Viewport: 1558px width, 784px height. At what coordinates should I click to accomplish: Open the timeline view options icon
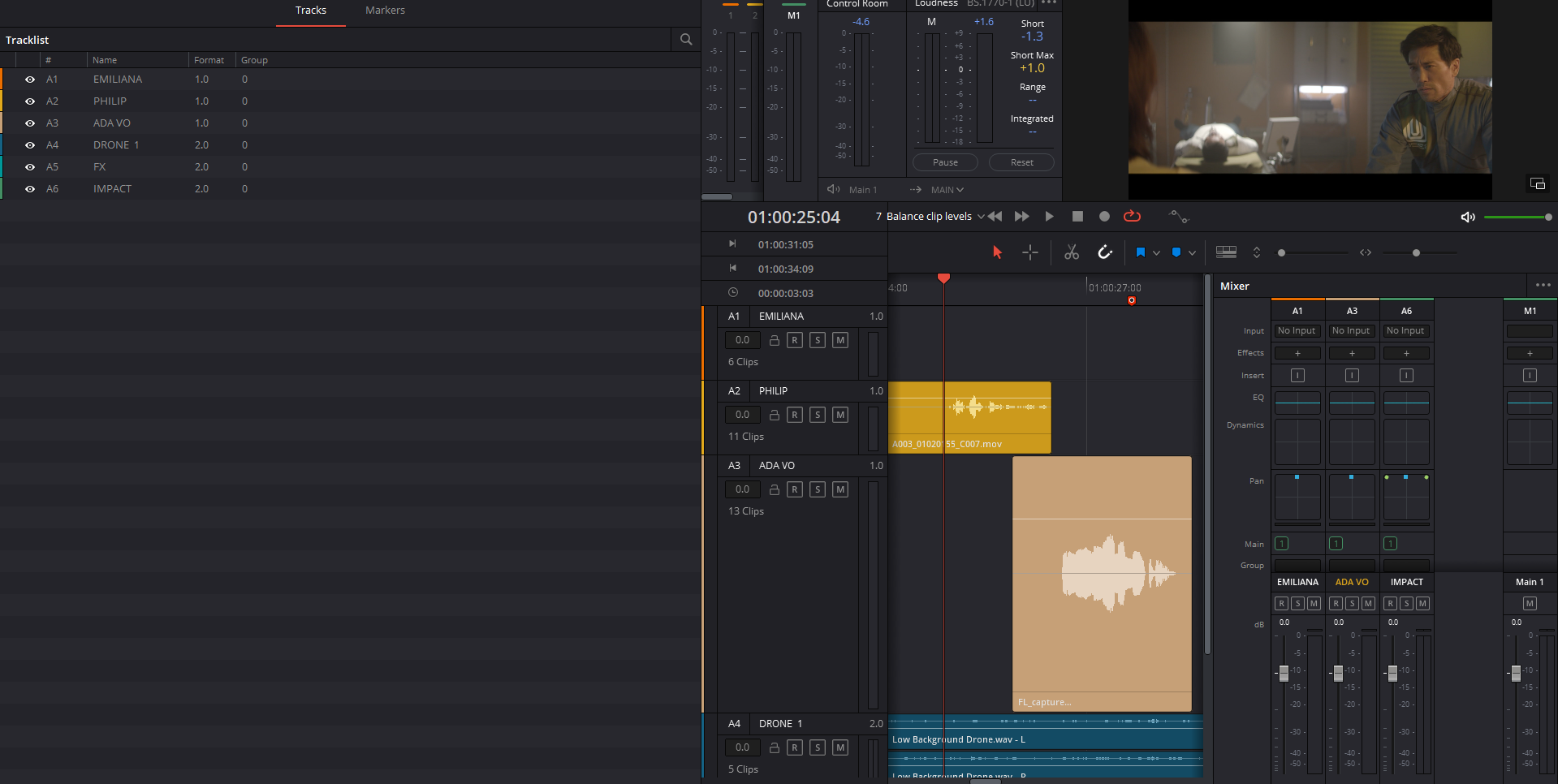[x=1226, y=252]
